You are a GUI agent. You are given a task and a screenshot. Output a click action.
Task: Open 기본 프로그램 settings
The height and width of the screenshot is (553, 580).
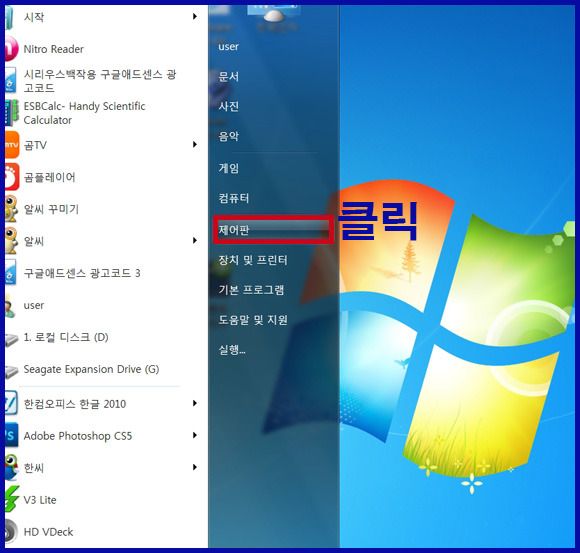(251, 290)
